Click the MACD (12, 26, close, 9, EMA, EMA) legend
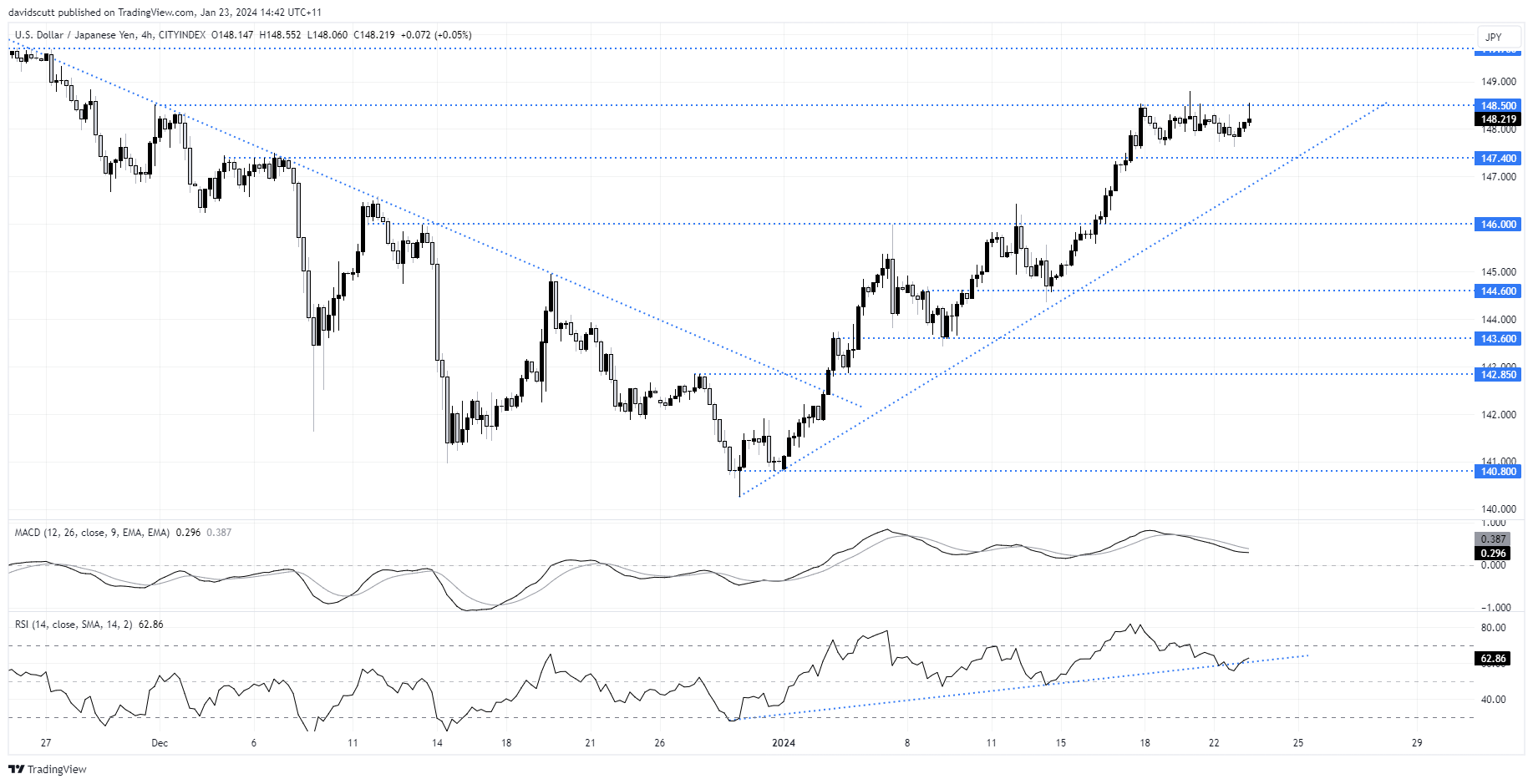1533x784 pixels. (x=92, y=533)
